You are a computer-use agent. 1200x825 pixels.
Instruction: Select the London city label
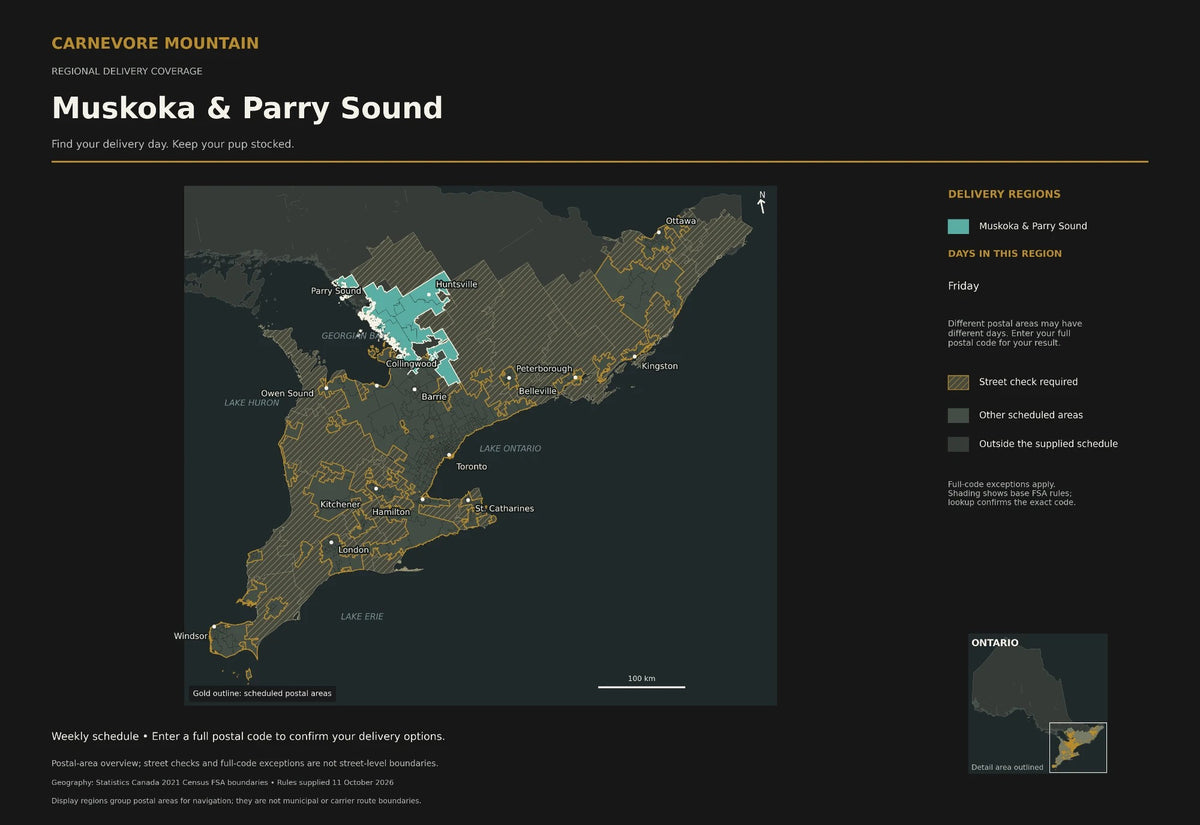point(354,550)
